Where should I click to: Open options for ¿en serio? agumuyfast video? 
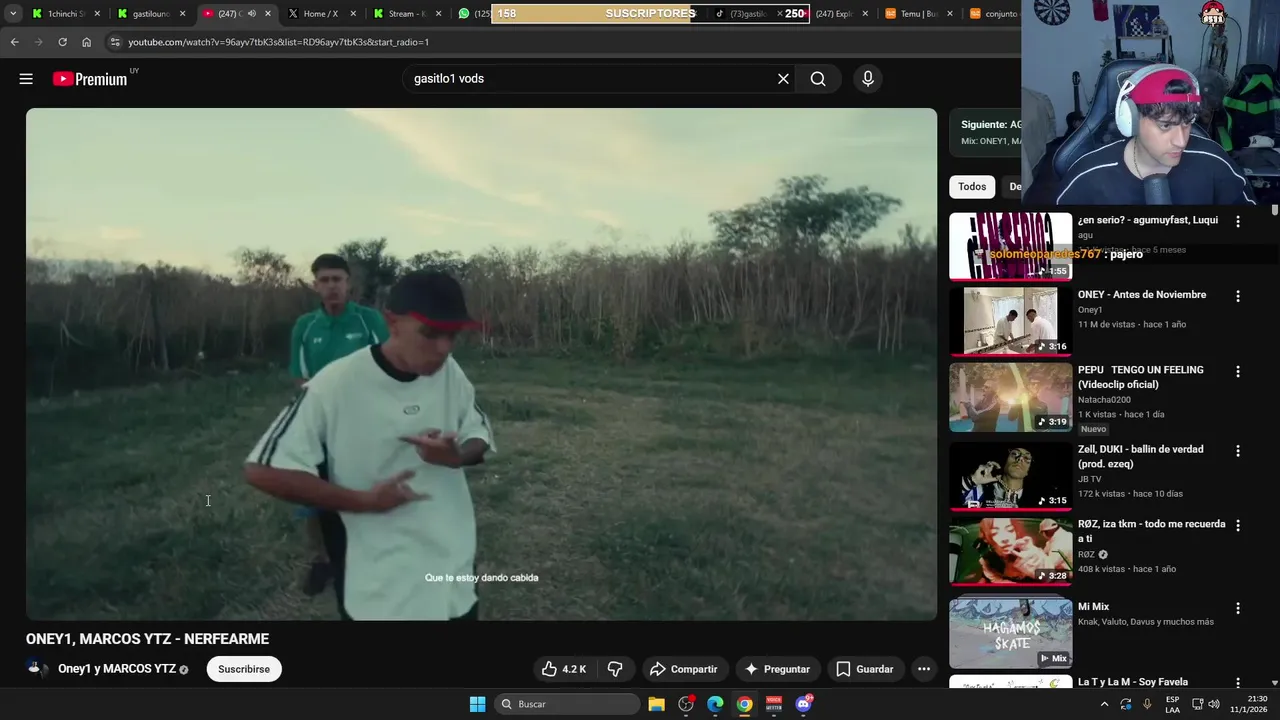(x=1238, y=222)
